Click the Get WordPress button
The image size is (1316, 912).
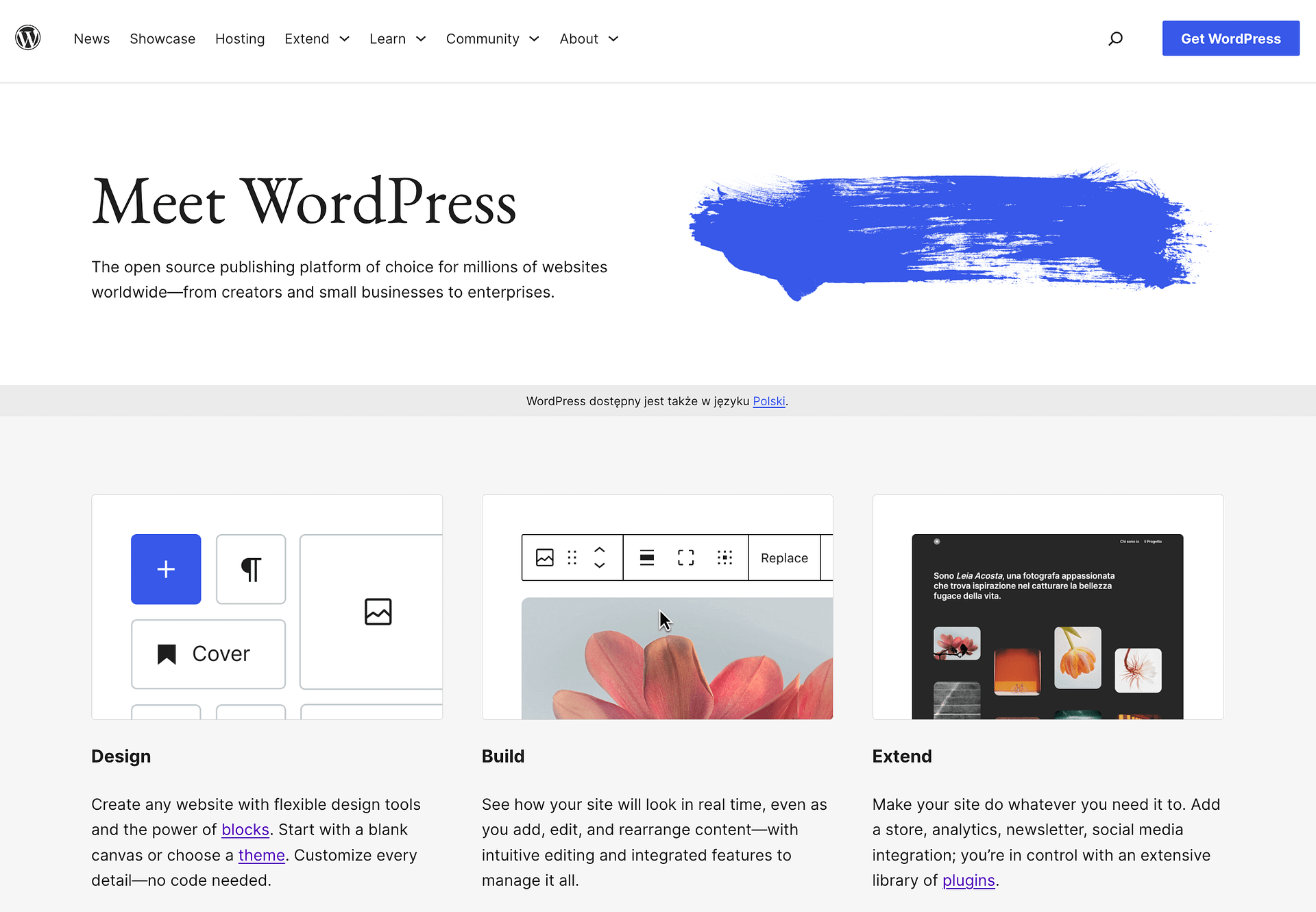pyautogui.click(x=1231, y=38)
